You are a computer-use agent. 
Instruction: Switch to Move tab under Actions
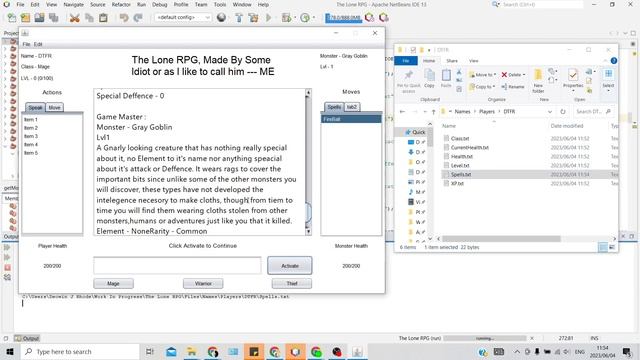point(54,107)
